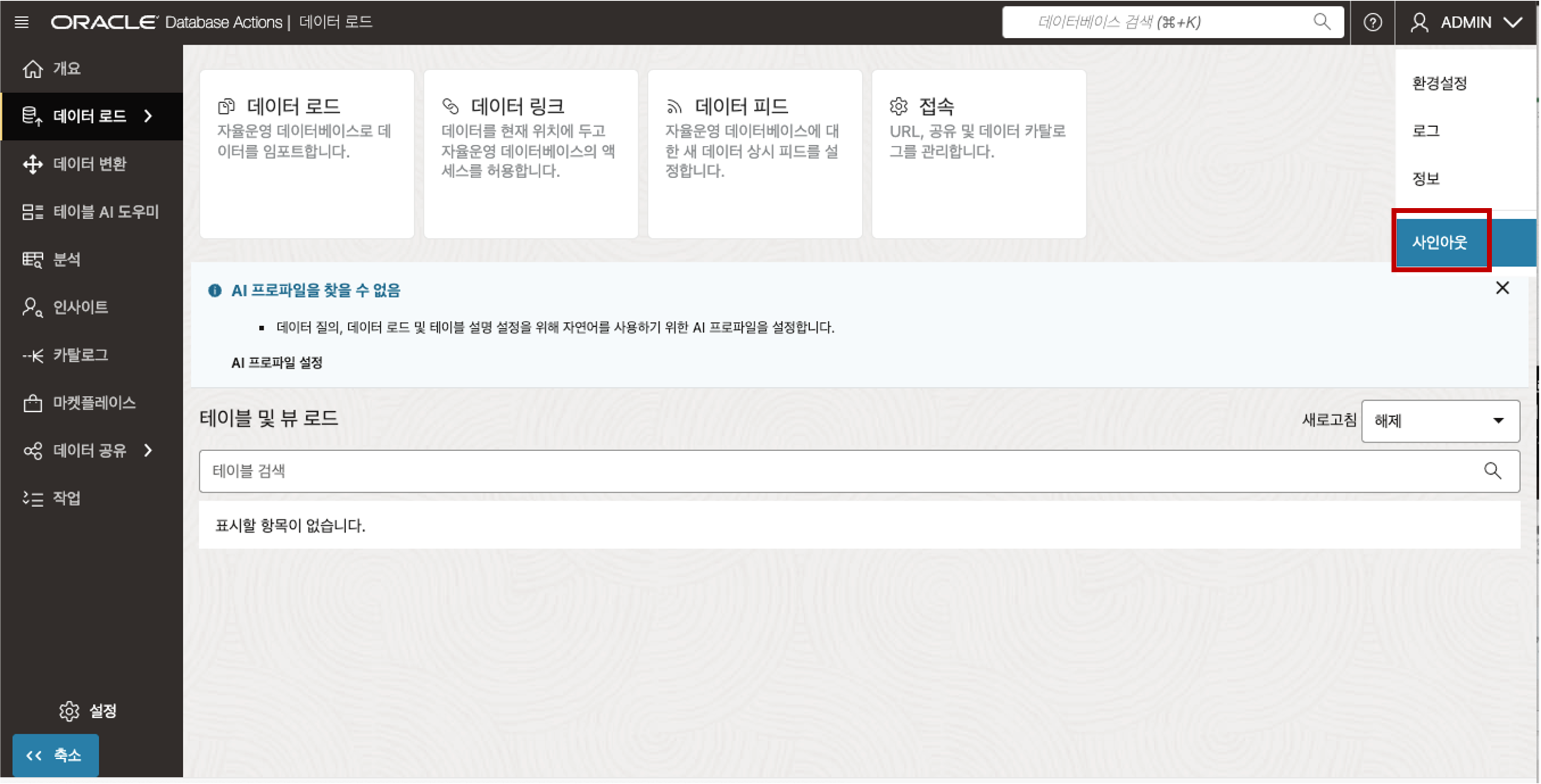
Task: Dismiss the AI profile notice banner
Action: (1502, 288)
